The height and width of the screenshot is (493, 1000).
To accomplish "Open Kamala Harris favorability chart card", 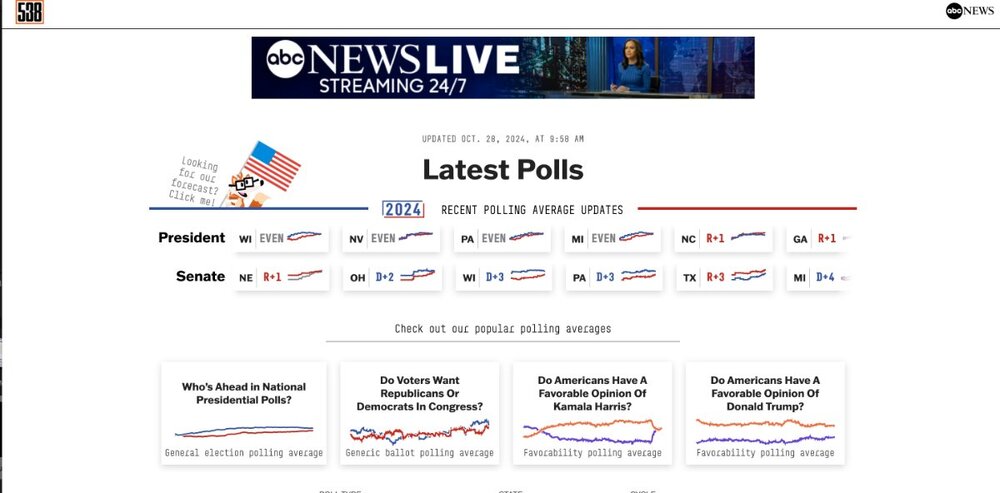I will 592,413.
